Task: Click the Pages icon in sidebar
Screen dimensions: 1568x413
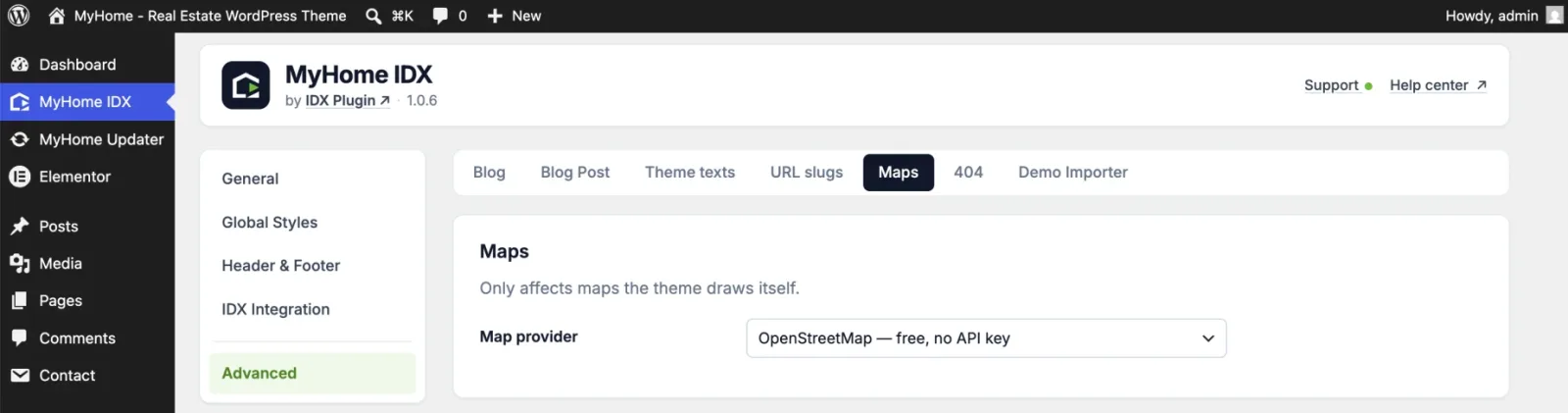Action: click(x=20, y=301)
